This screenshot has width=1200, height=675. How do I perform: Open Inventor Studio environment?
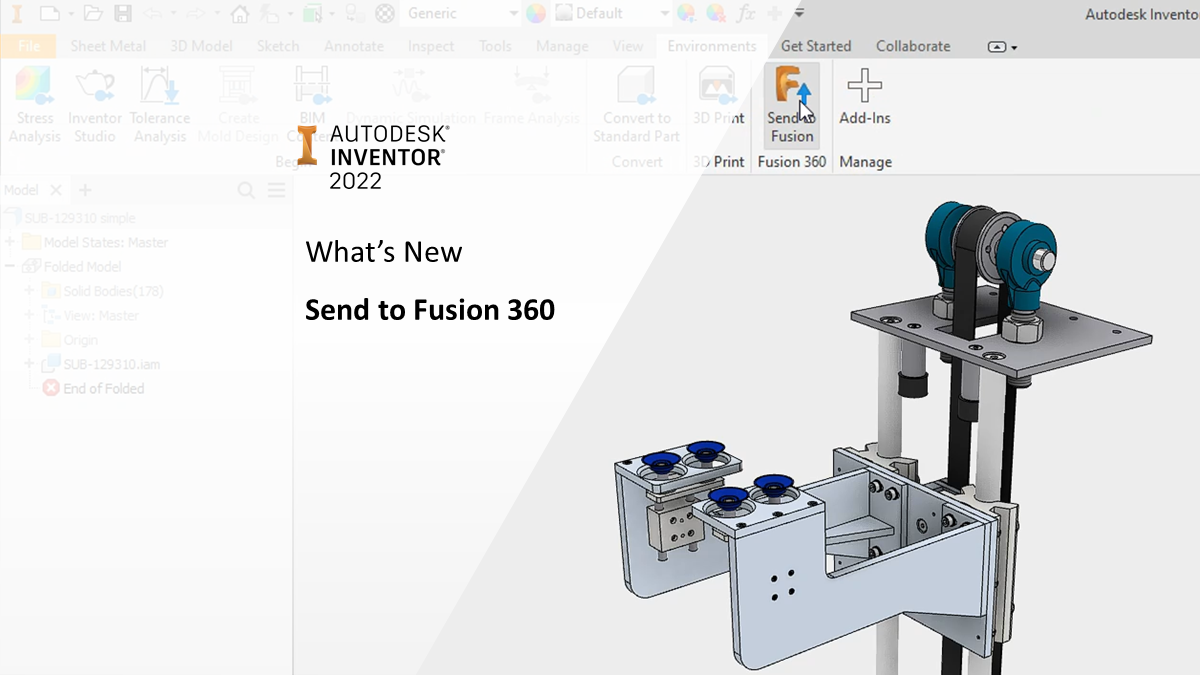[x=95, y=105]
